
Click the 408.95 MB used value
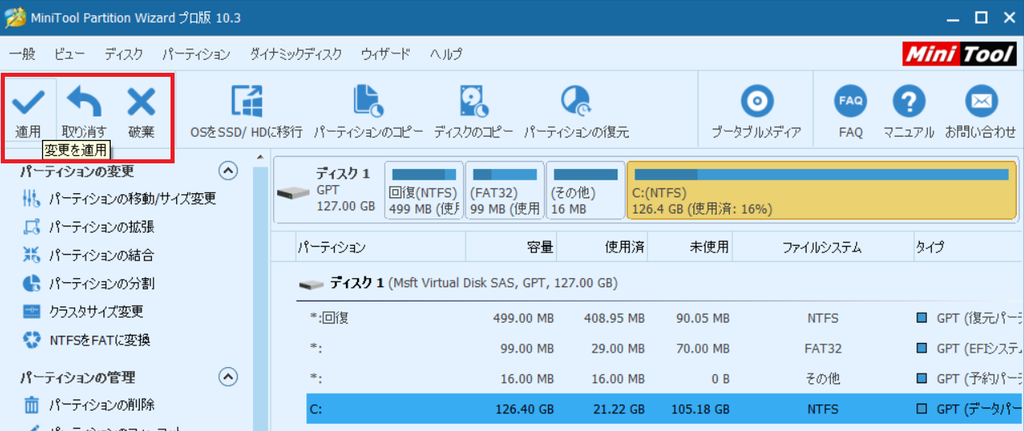coord(614,319)
